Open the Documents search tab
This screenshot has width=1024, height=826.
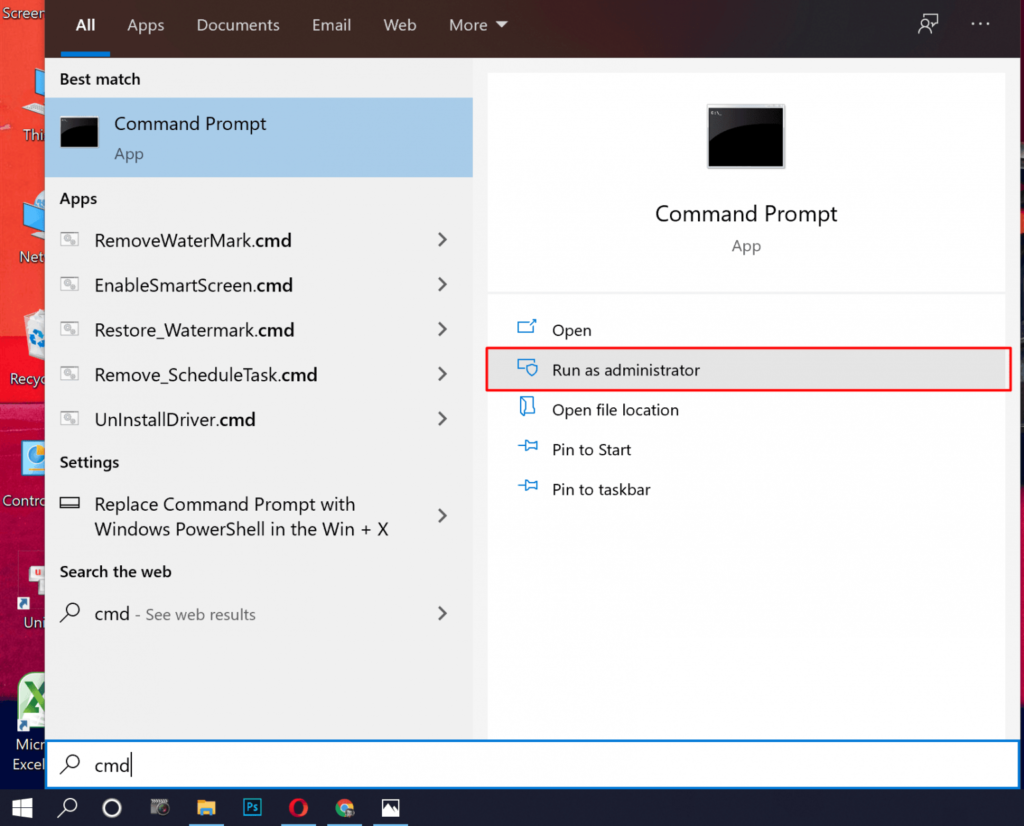(x=238, y=25)
